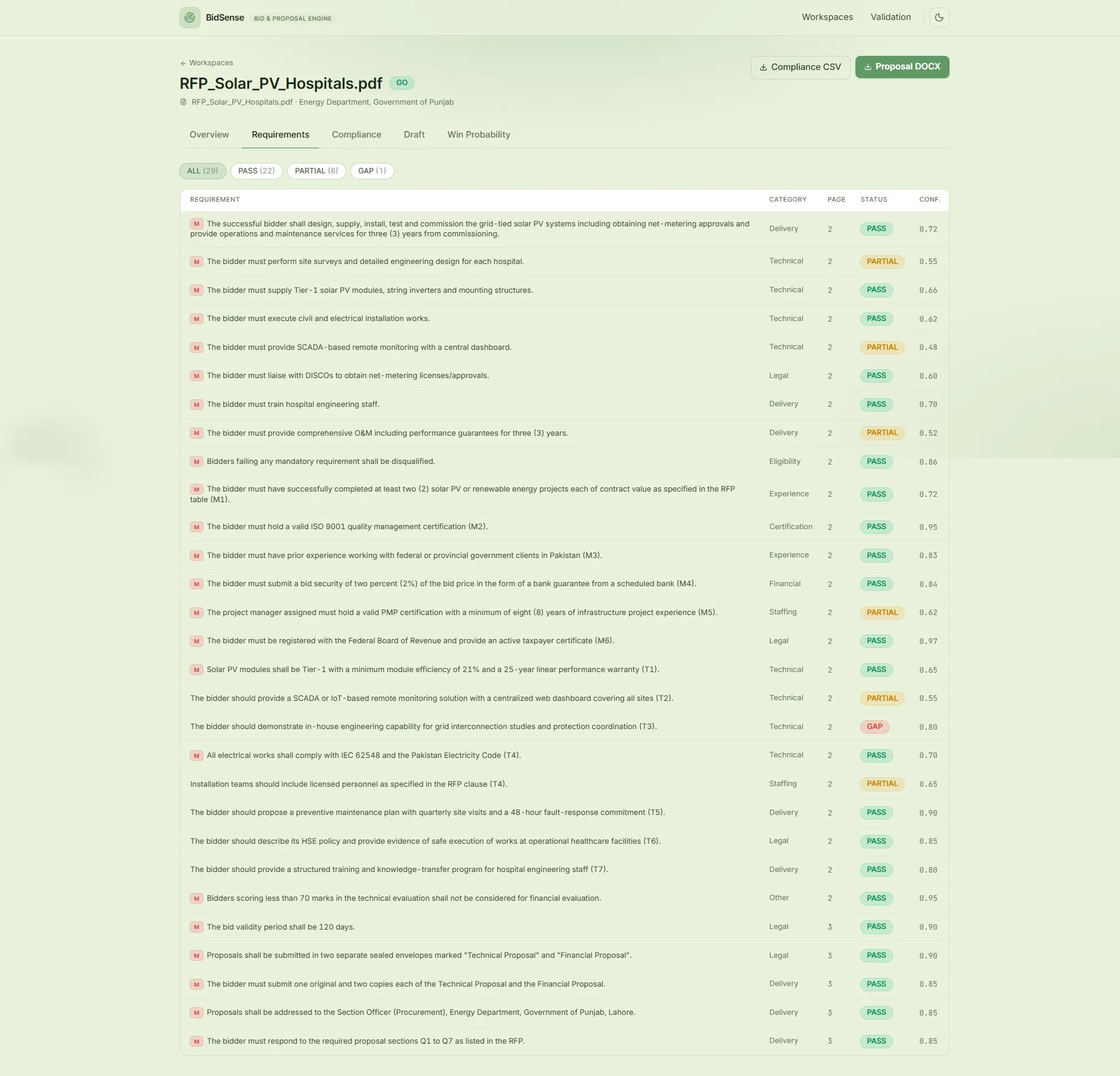Click the M badge on train hospital staff row
1120x1076 pixels.
coord(196,405)
